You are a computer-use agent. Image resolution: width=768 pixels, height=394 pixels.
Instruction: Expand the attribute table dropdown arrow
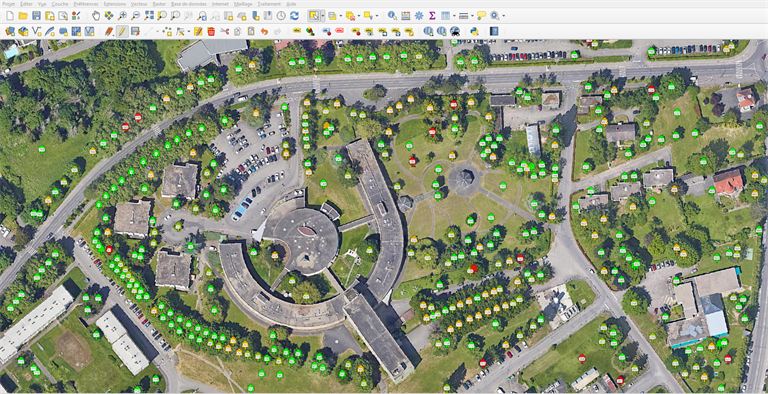(454, 16)
